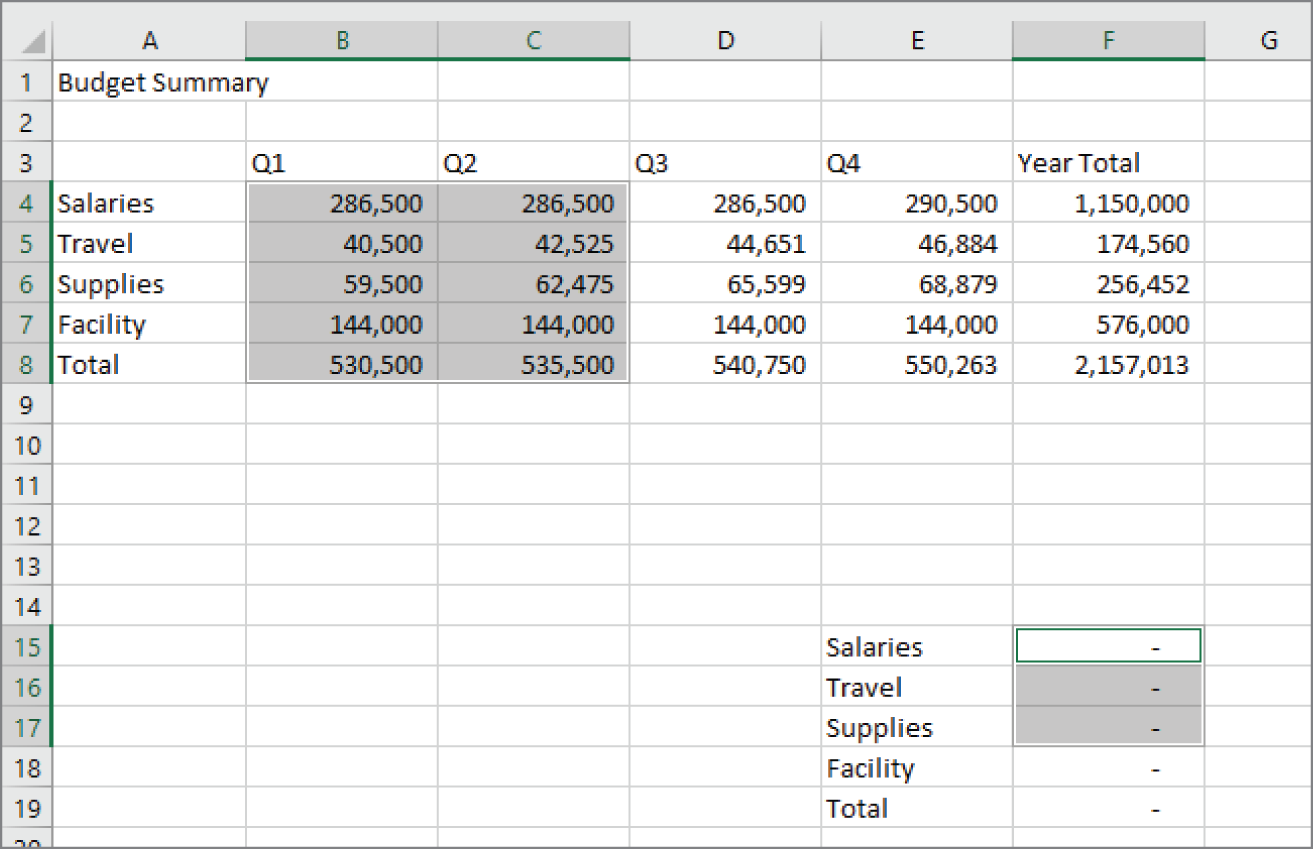The height and width of the screenshot is (849, 1313).
Task: Select column A header
Action: pos(149,41)
